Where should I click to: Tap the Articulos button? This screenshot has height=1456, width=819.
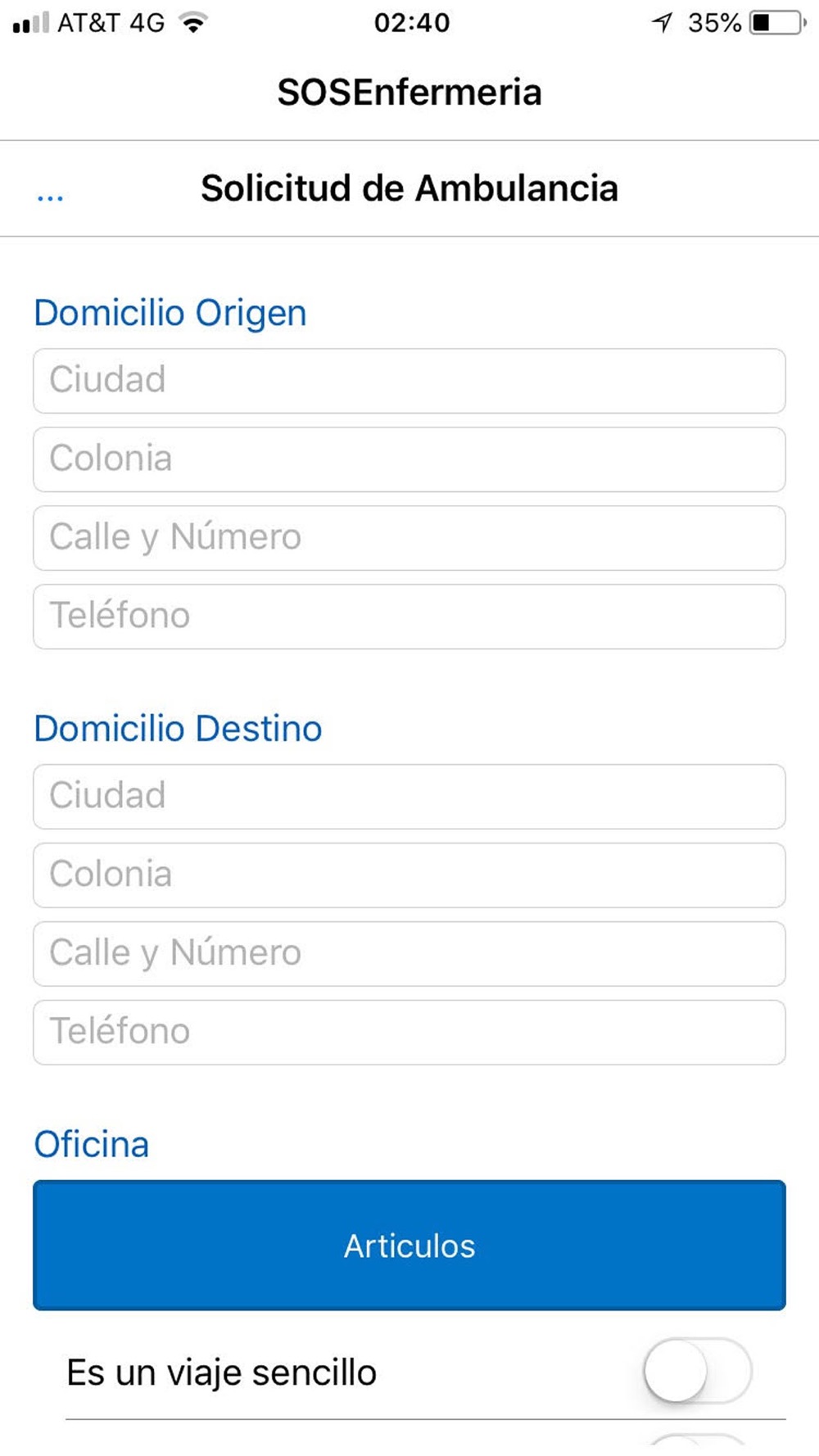click(x=409, y=1245)
